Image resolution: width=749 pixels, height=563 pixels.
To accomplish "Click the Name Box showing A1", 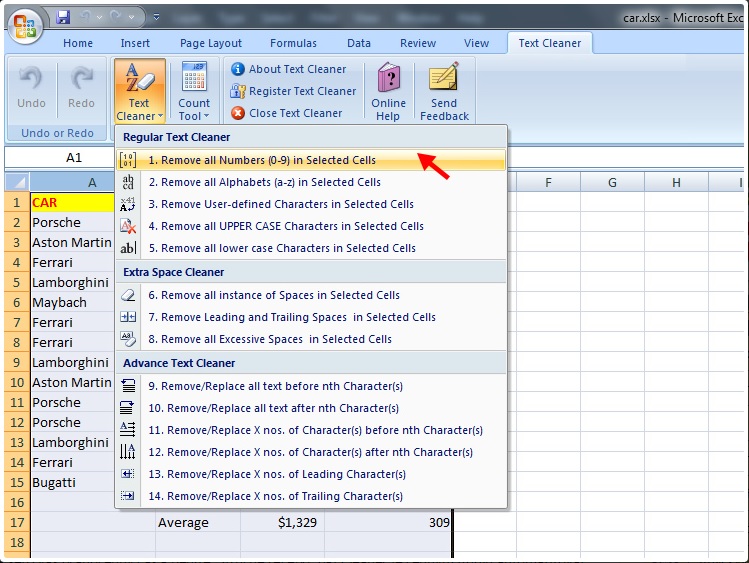I will (x=74, y=158).
